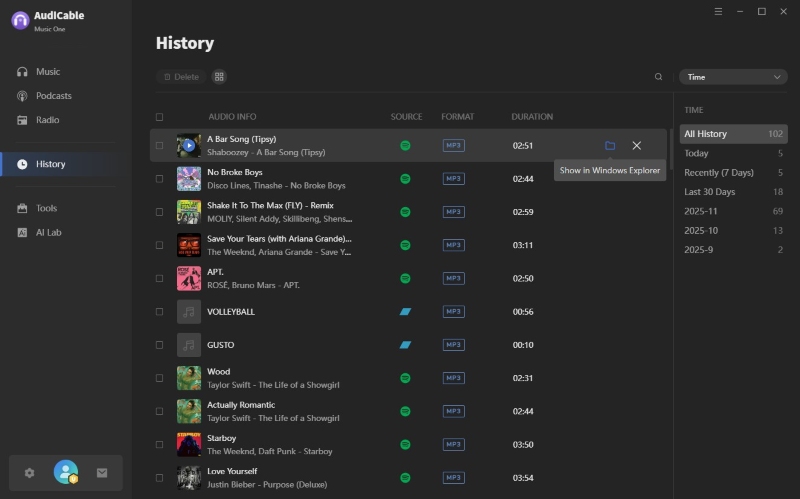Open settings gear at bottom left
Image resolution: width=800 pixels, height=499 pixels.
30,473
